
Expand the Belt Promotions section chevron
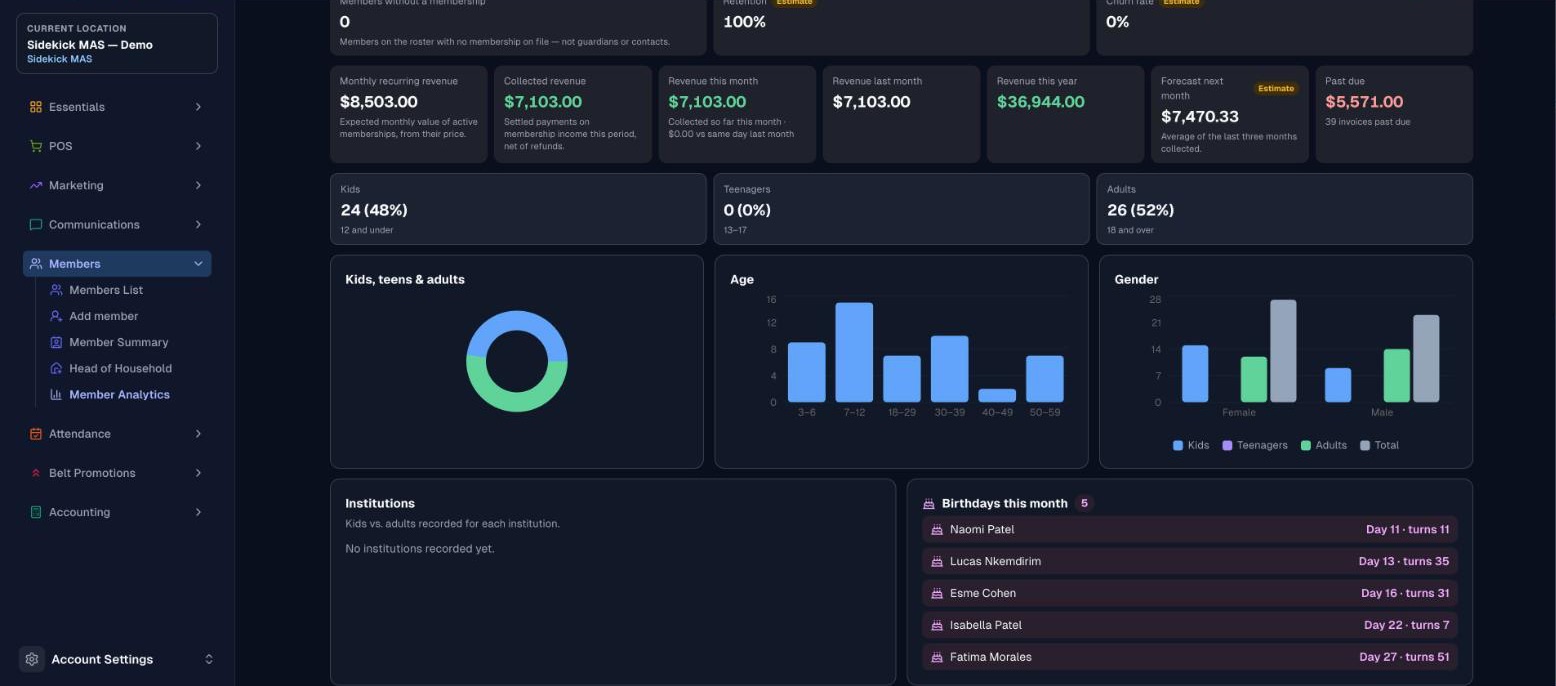point(198,473)
